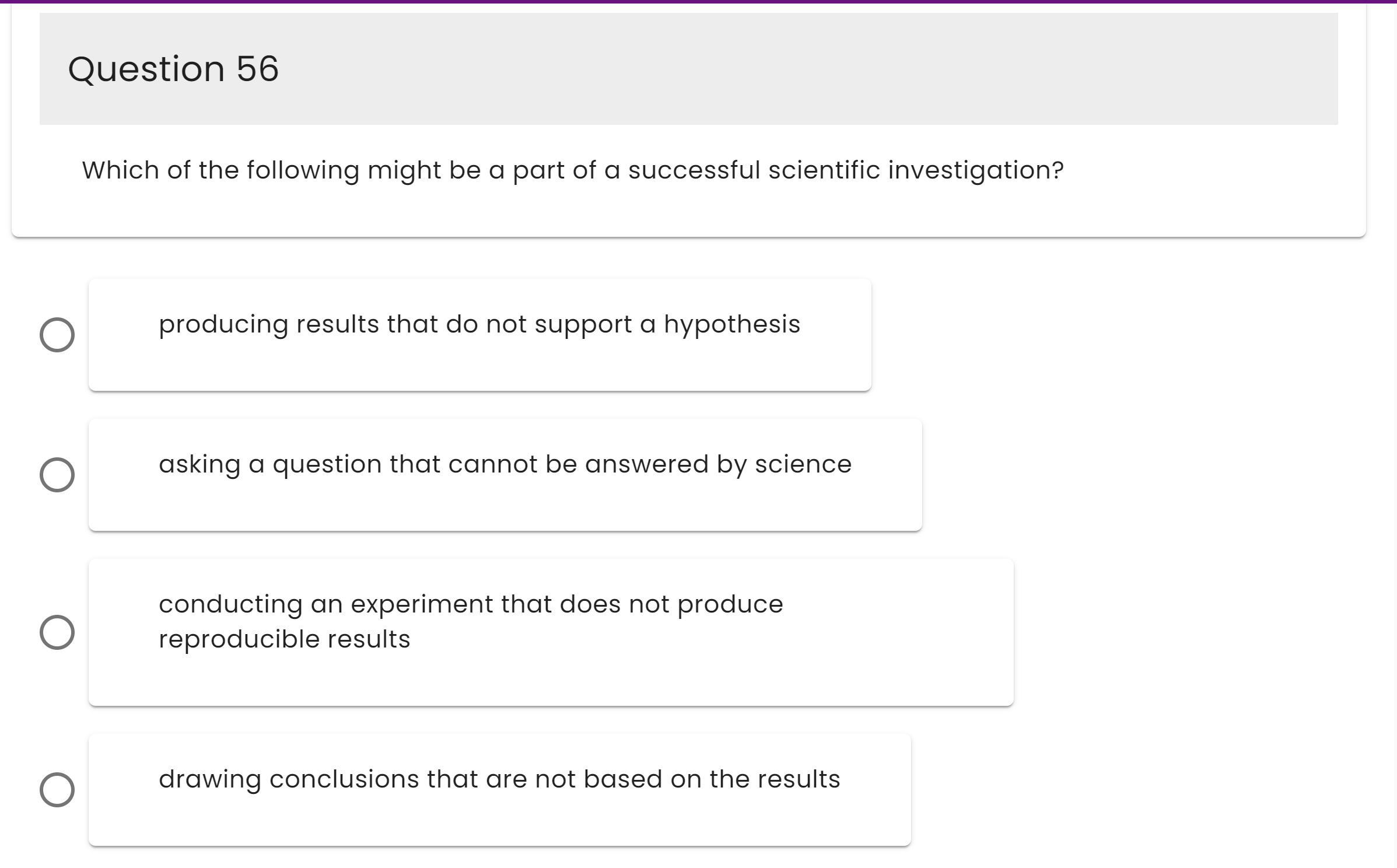Choose radio button beside 'conducting an experiment' option
Viewport: 1397px width, 868px height.
[x=57, y=632]
